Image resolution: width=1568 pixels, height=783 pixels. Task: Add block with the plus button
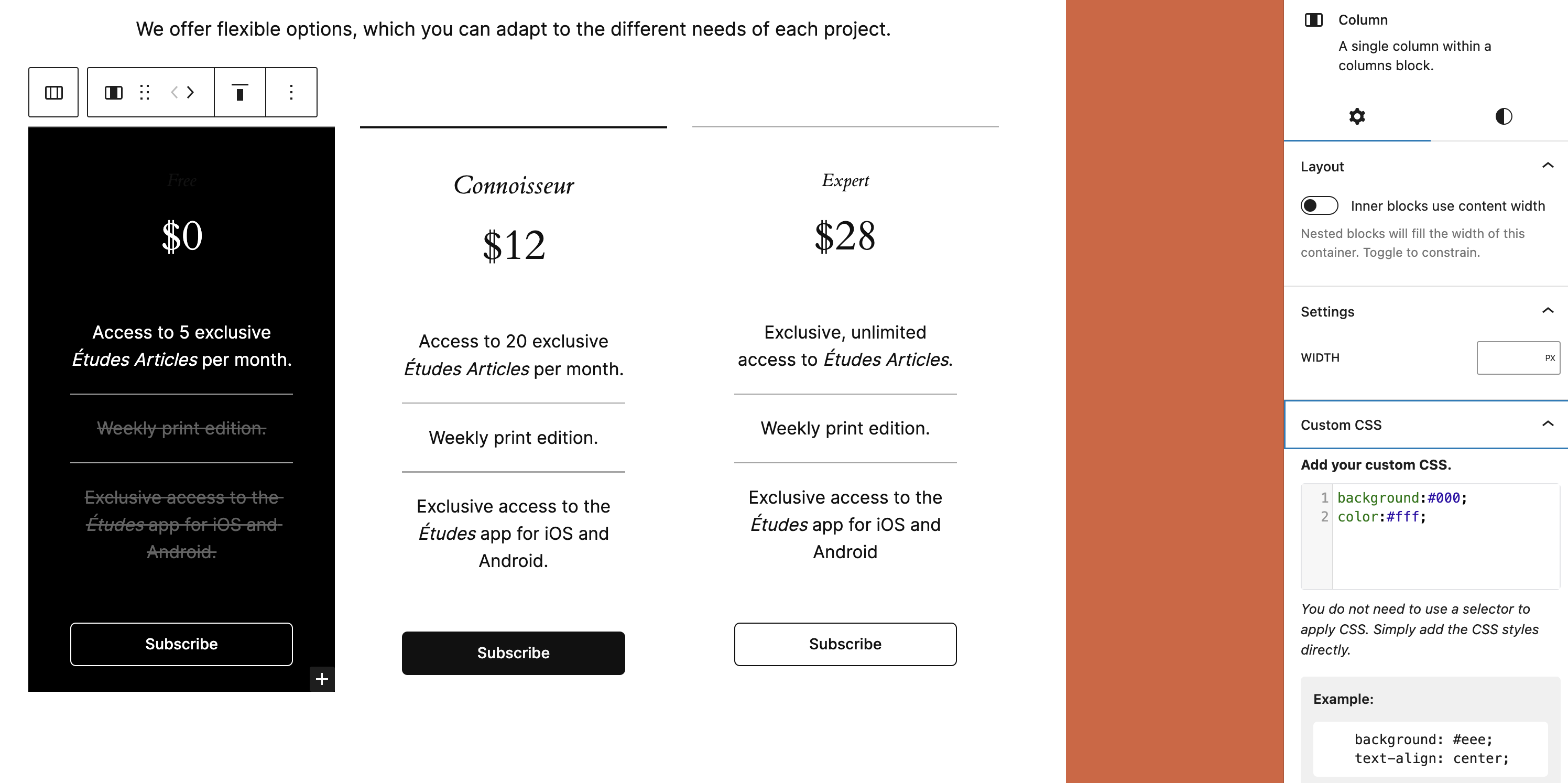coord(322,679)
